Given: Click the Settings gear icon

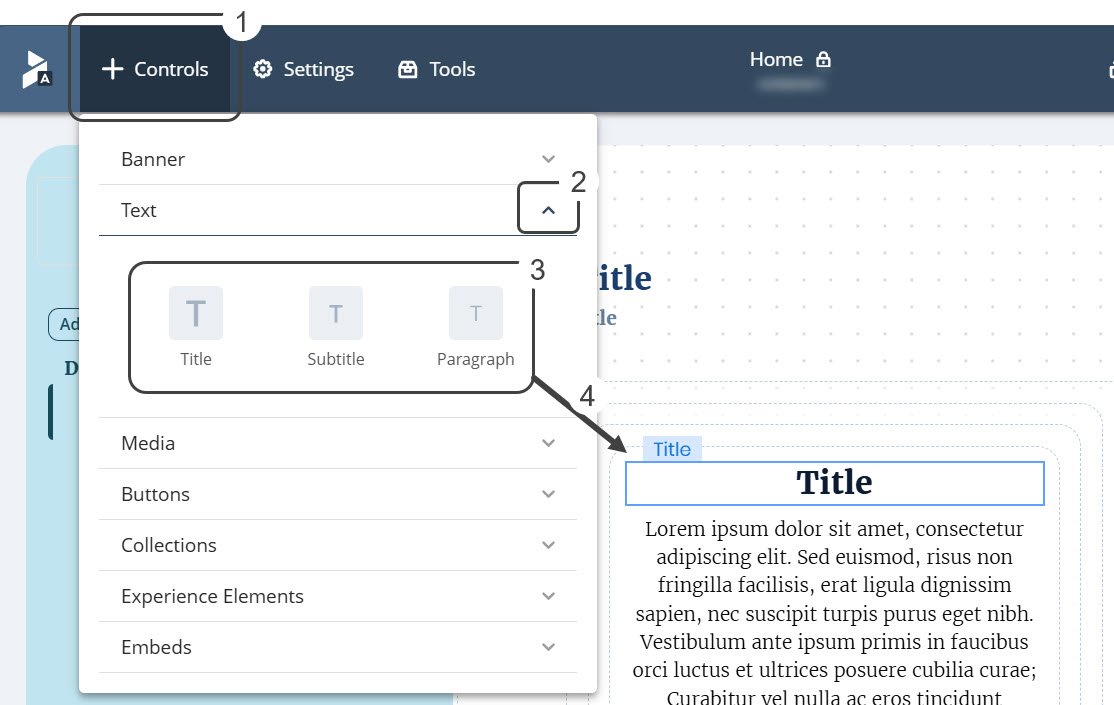Looking at the screenshot, I should click(x=262, y=69).
